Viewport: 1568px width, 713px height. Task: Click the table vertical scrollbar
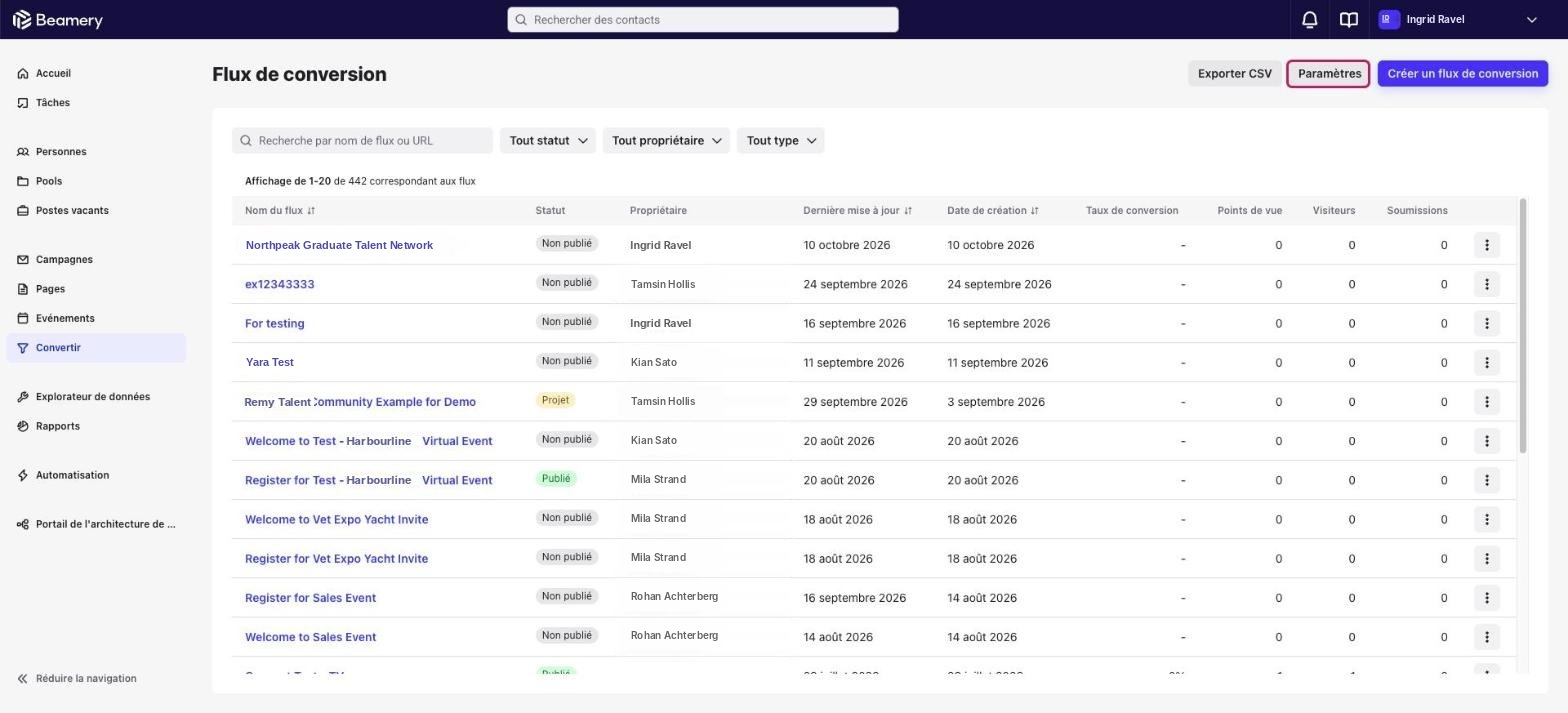(x=1523, y=326)
